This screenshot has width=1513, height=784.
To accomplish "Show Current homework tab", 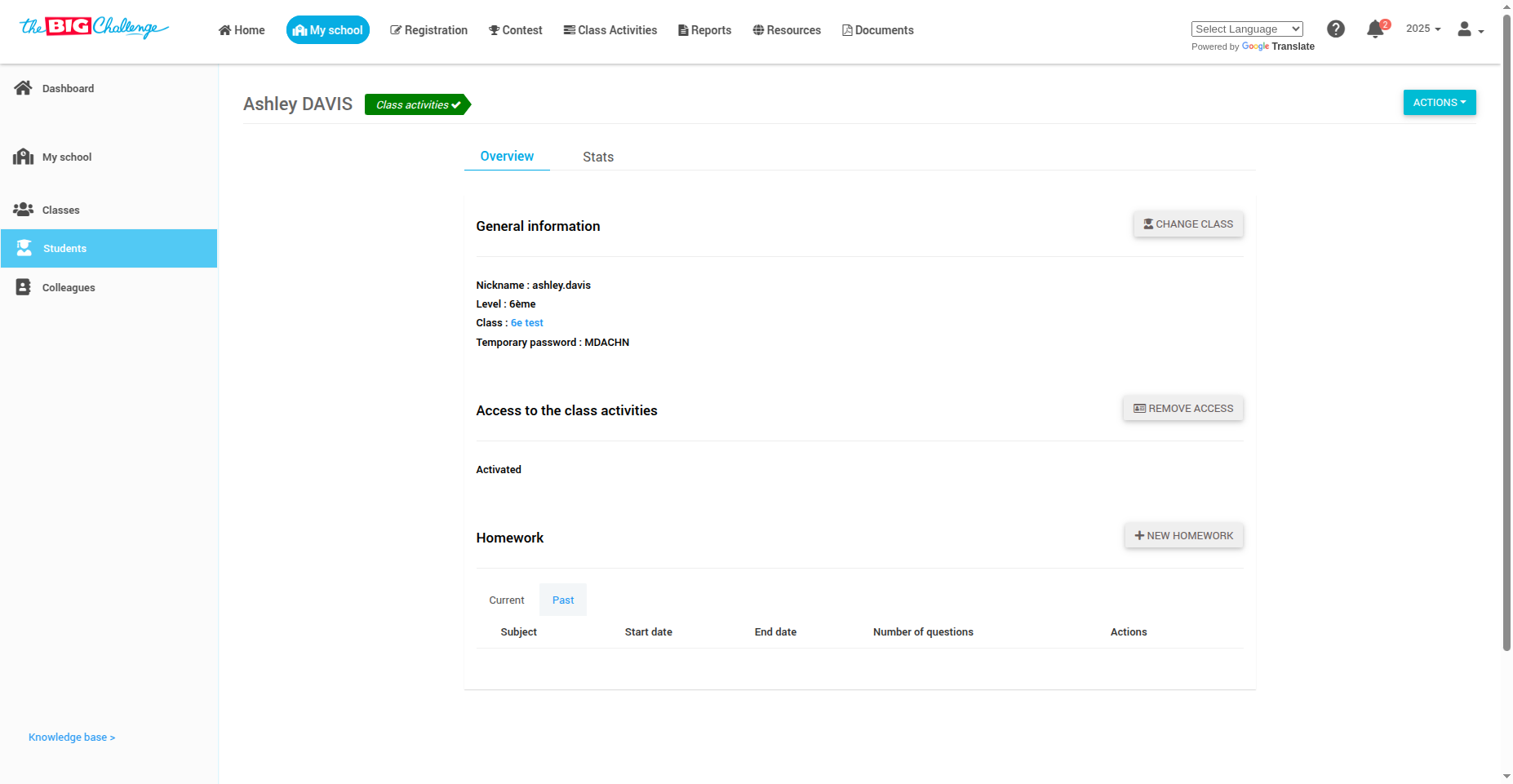I will pos(507,600).
